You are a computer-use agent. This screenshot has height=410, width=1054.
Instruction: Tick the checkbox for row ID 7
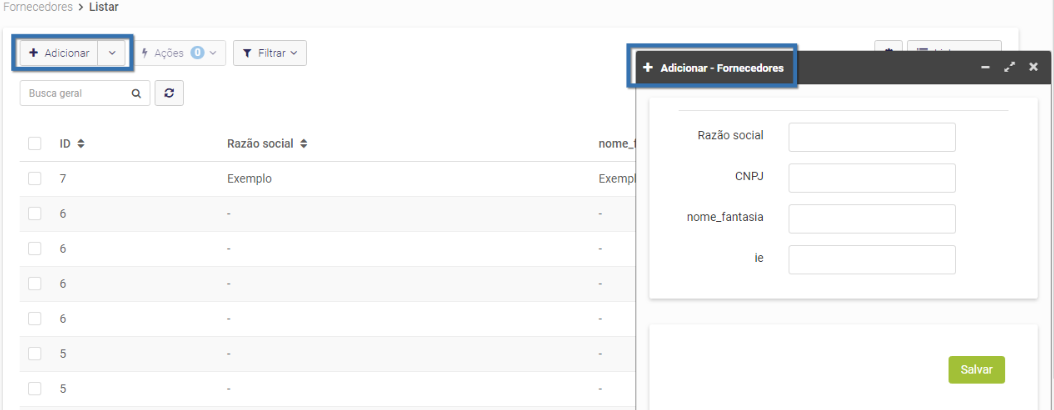[34, 178]
